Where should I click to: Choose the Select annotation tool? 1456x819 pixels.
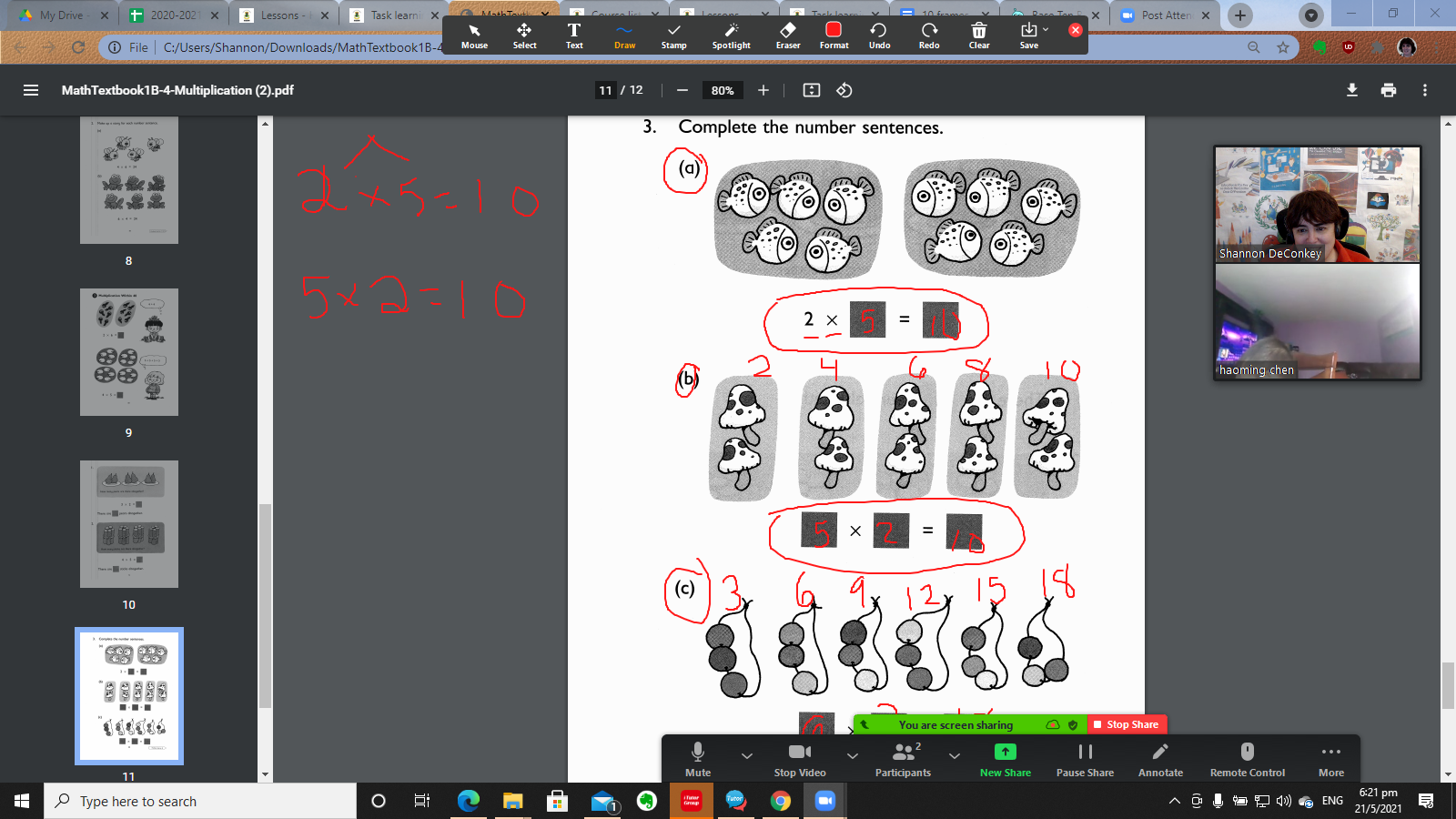click(524, 35)
